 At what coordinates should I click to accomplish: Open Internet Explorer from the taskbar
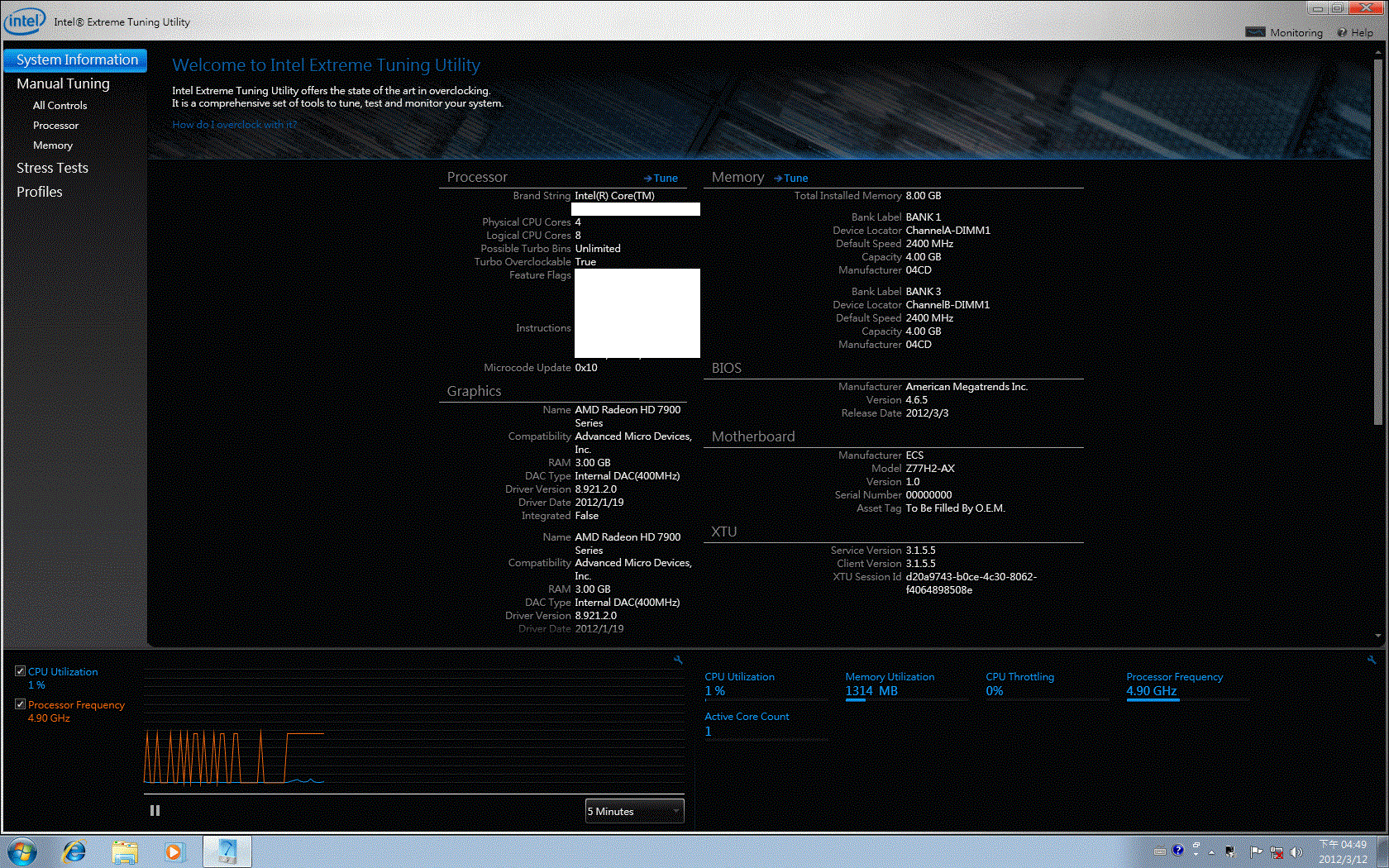click(74, 851)
